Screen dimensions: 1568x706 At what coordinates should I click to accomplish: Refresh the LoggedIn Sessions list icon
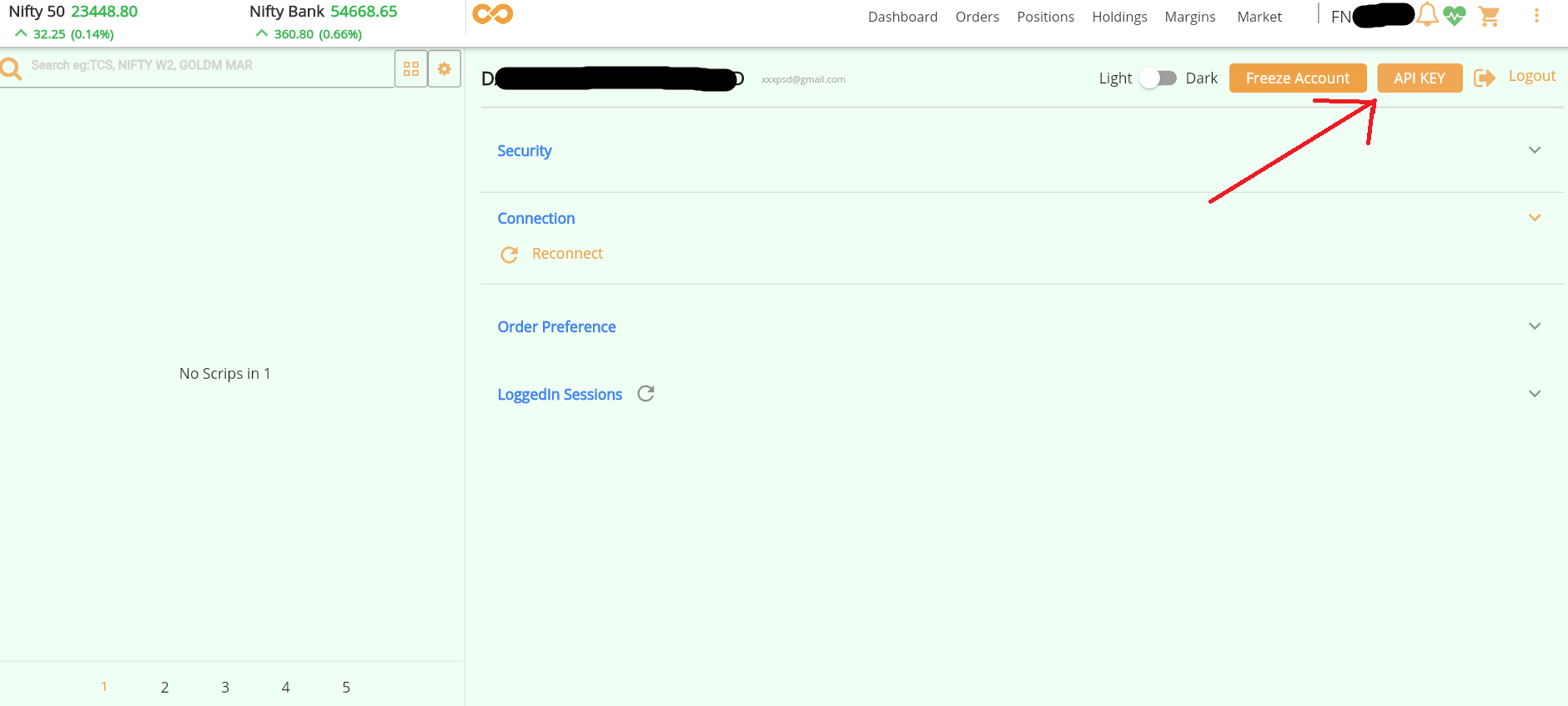coord(646,393)
